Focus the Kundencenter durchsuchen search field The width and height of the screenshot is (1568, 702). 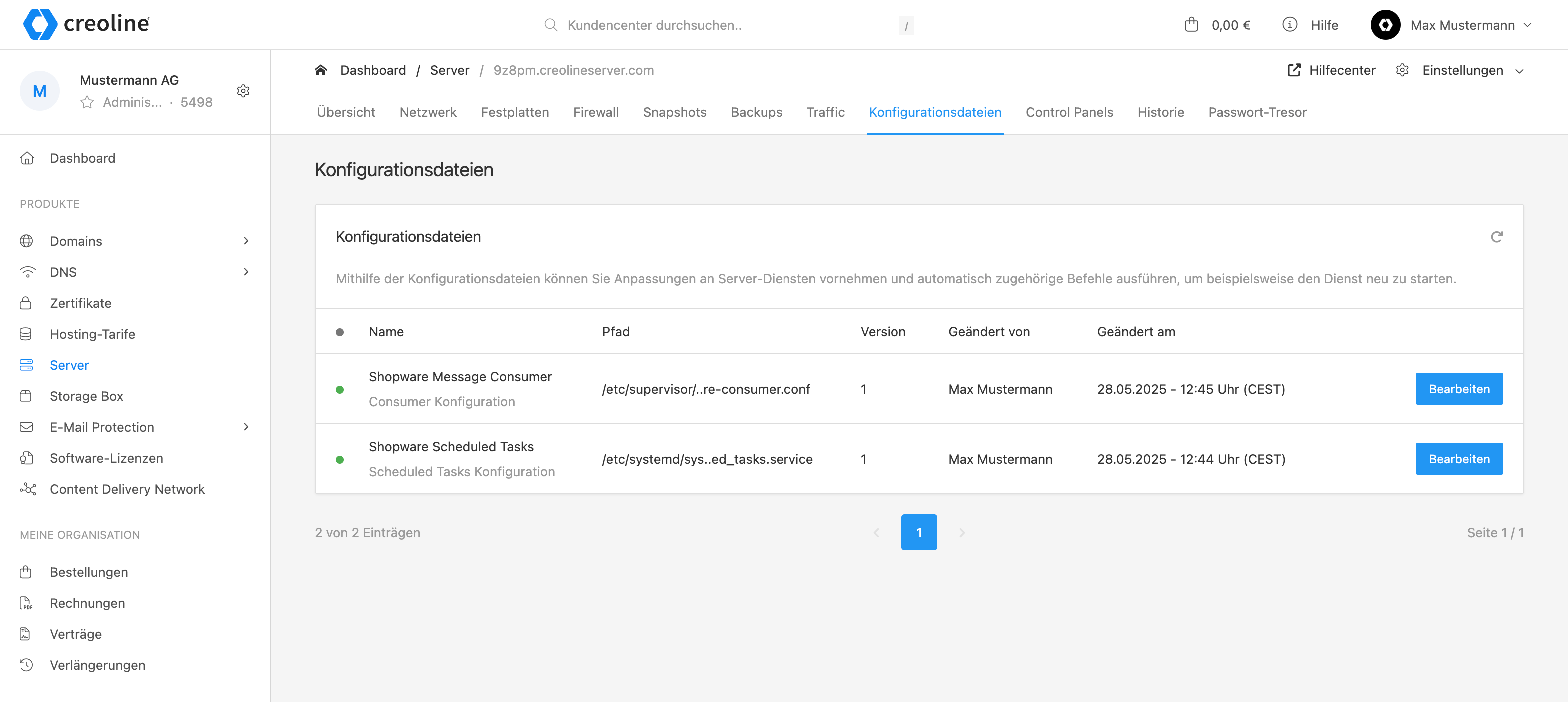[x=729, y=25]
